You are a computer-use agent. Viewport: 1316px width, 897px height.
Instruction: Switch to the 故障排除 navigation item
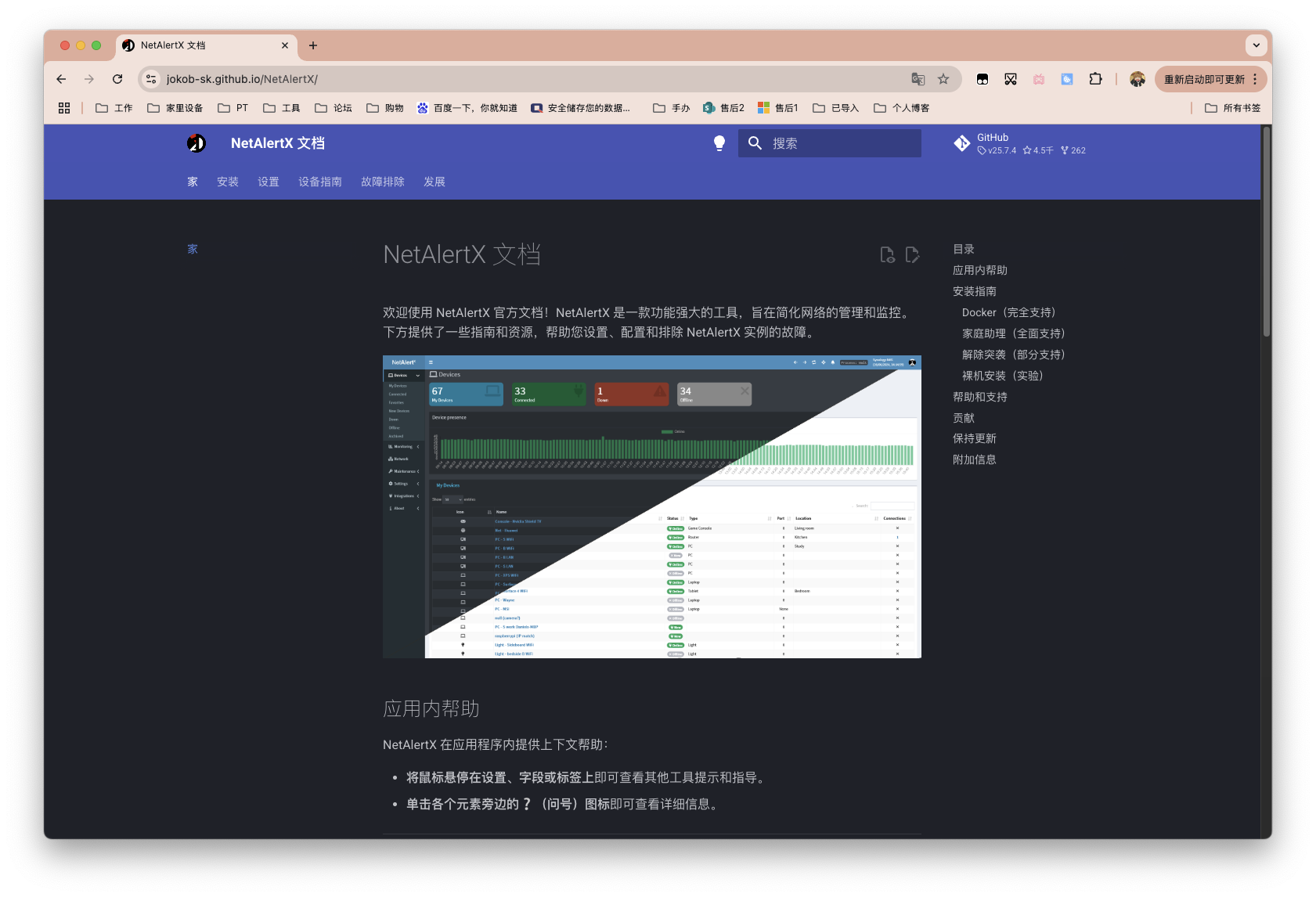click(x=382, y=182)
